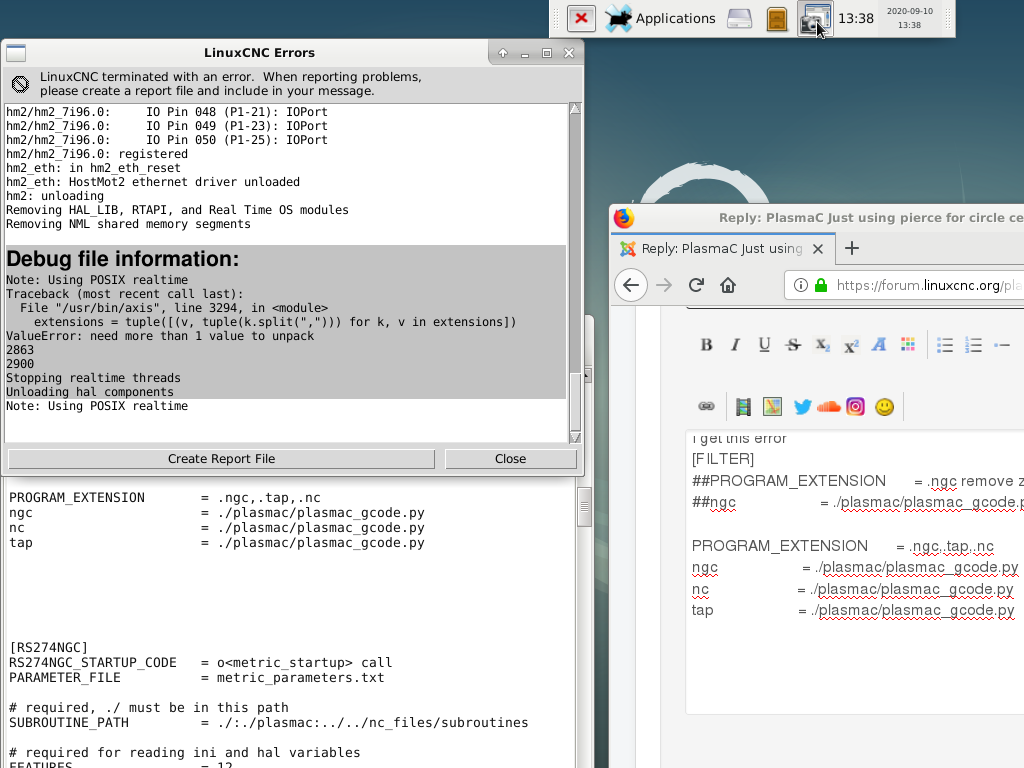Click 'Traceback (most recent call last):' line
1024x768 pixels.
point(125,295)
